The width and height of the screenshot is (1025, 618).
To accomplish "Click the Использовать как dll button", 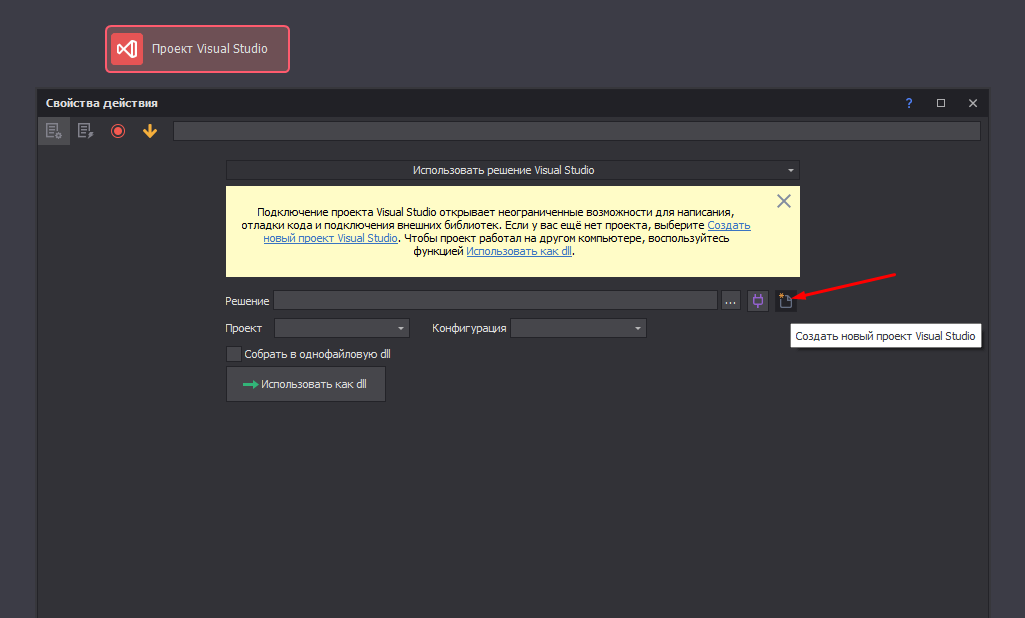I will pos(306,384).
